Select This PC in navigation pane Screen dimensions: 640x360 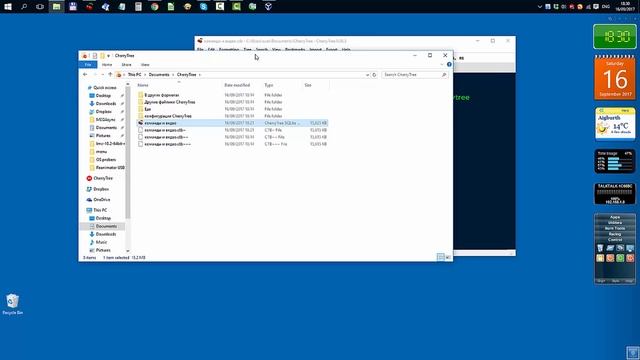pyautogui.click(x=100, y=210)
